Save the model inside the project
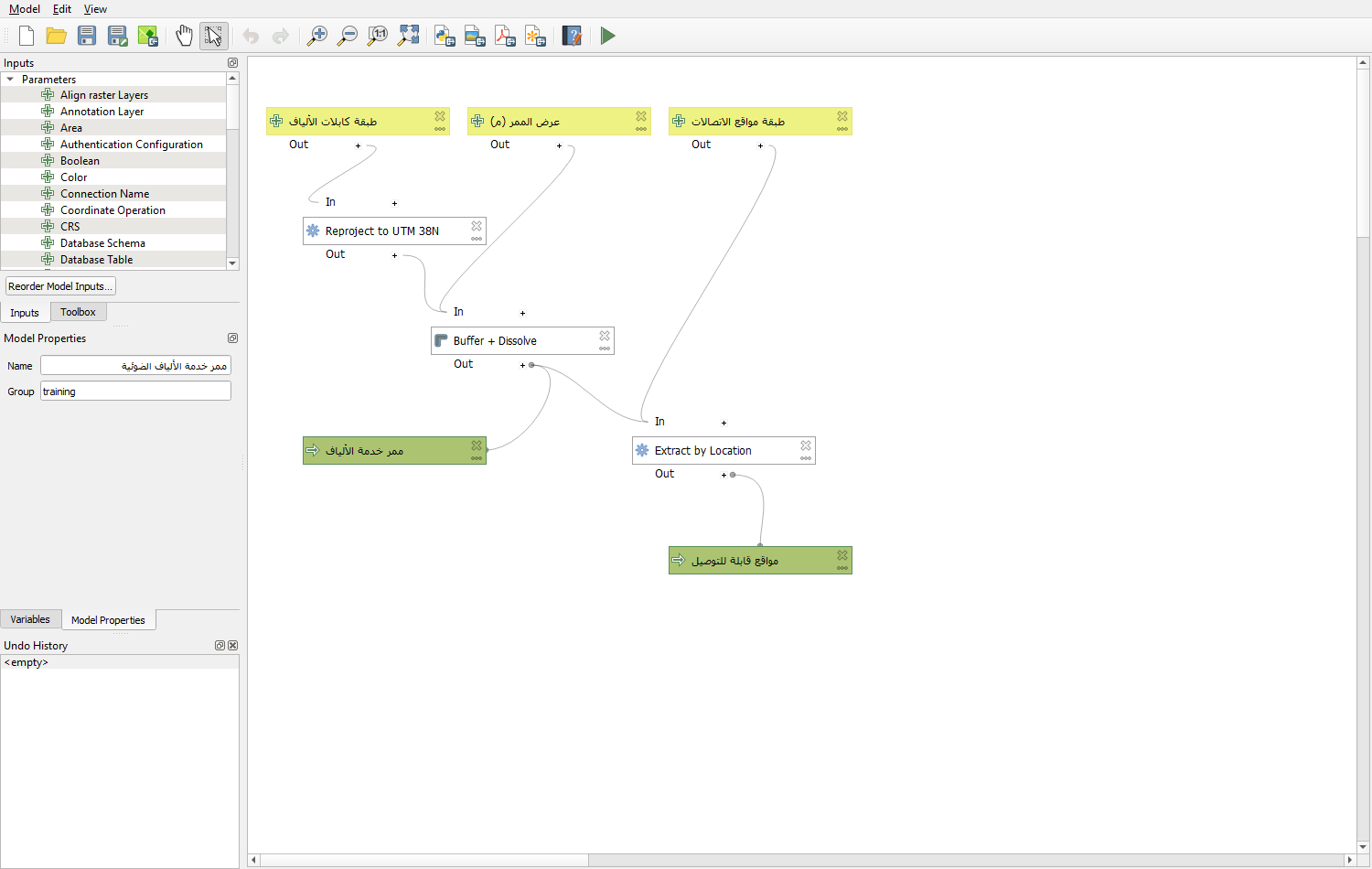 click(x=147, y=36)
